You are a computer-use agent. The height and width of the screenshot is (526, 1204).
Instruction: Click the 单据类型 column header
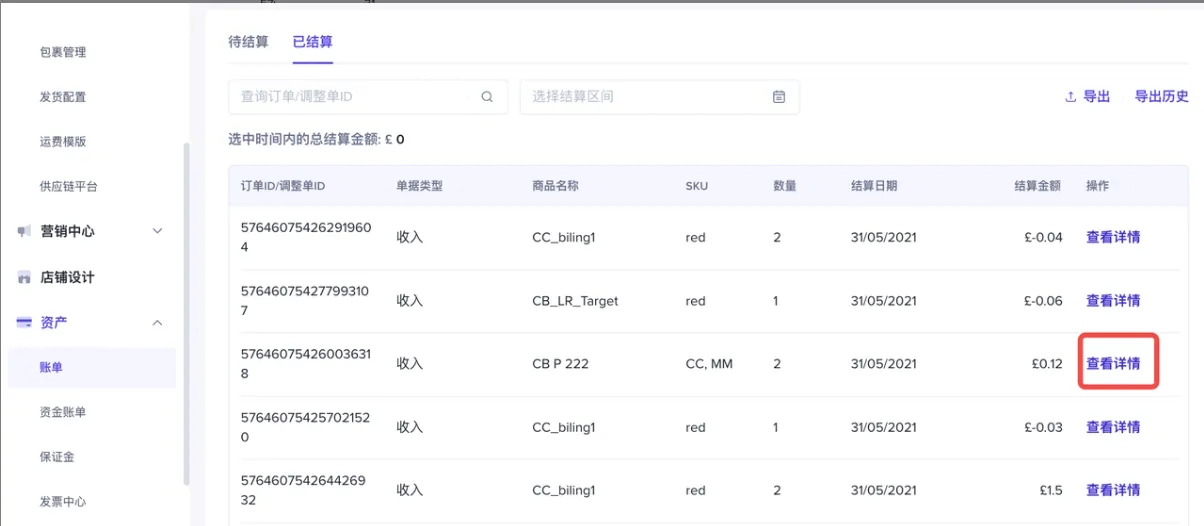tap(420, 186)
